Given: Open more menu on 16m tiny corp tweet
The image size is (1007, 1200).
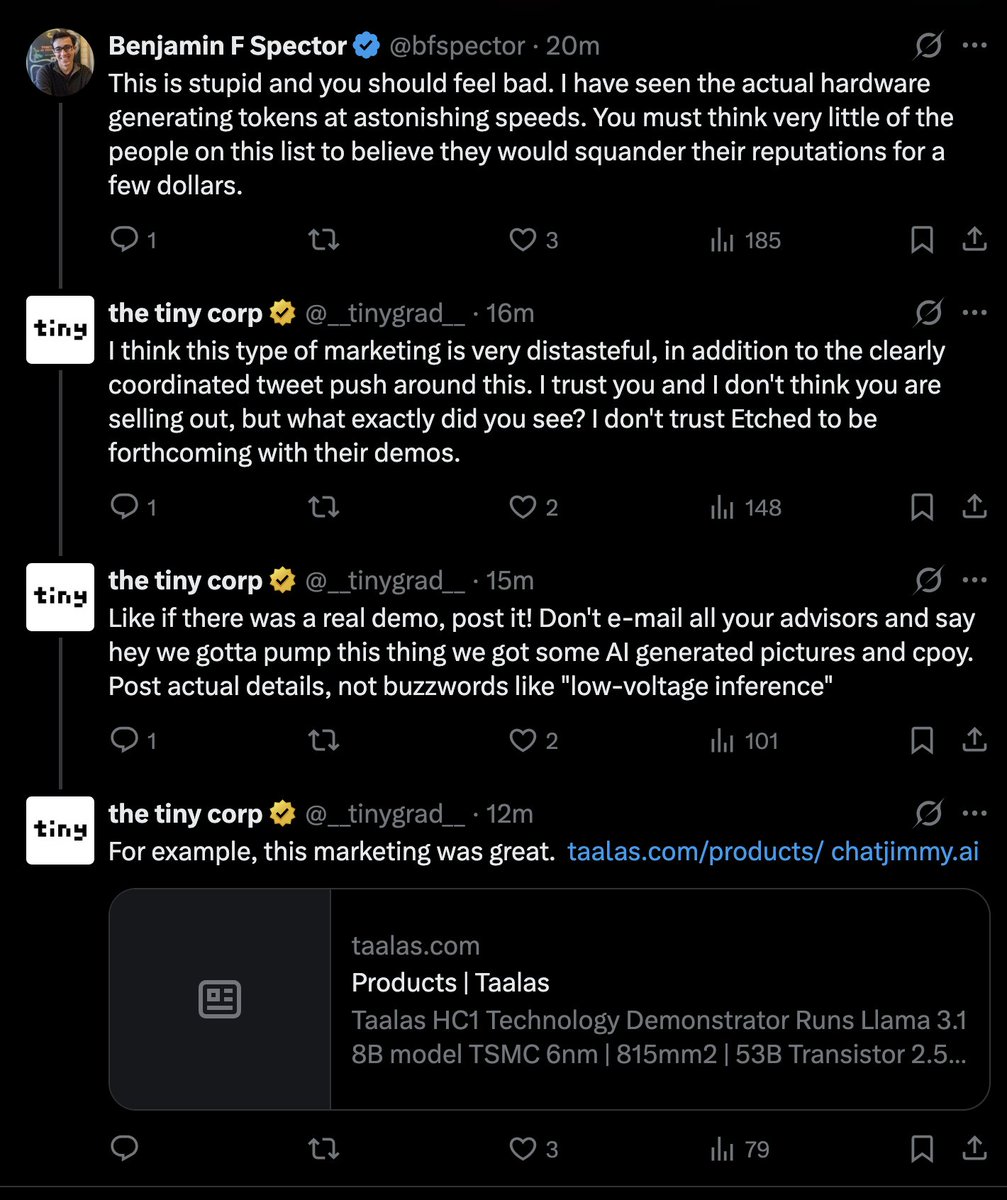Looking at the screenshot, I should [x=974, y=313].
